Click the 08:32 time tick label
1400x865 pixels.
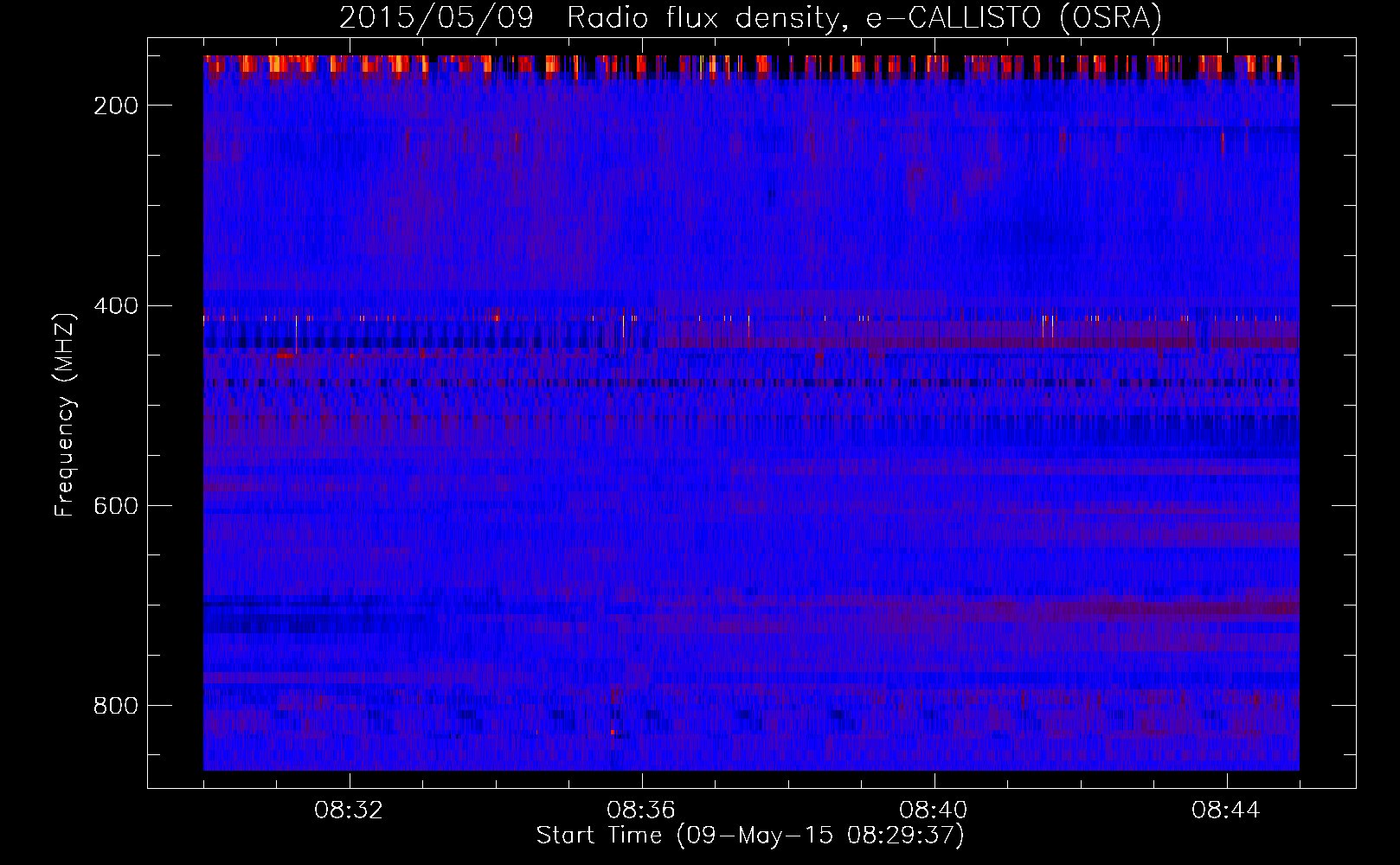(x=349, y=811)
